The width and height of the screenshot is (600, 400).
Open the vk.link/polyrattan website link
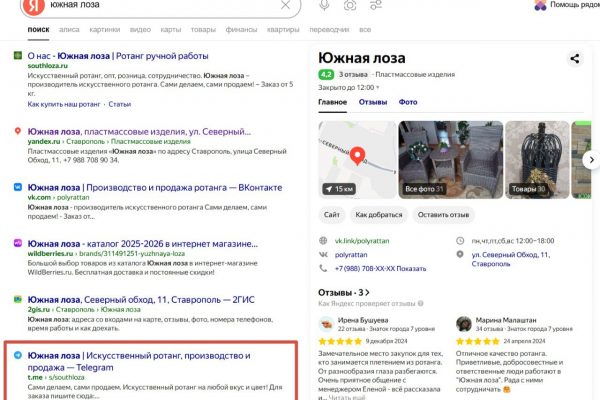point(362,241)
